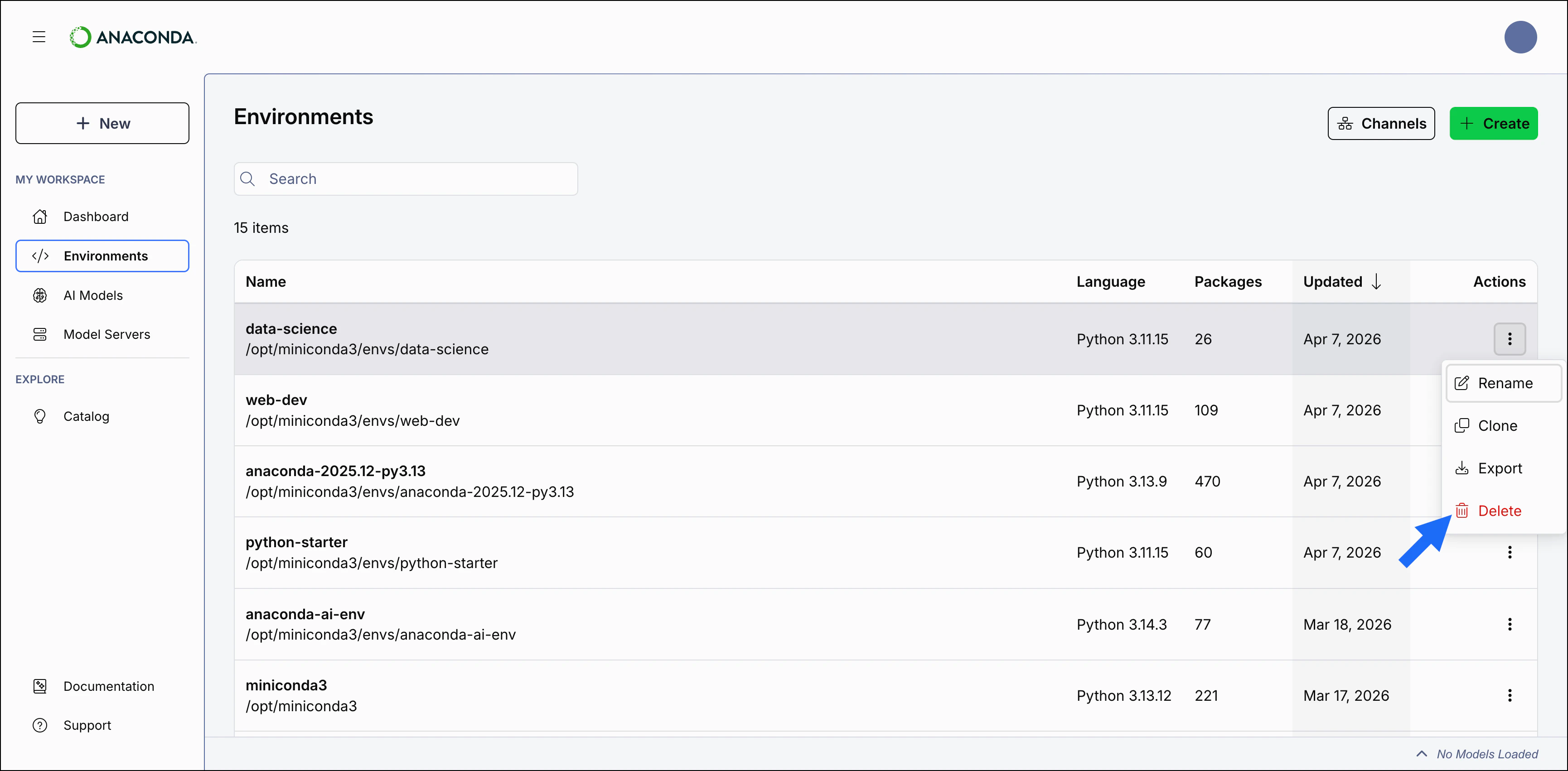This screenshot has width=1568, height=771.
Task: Open the hamburger navigation menu
Action: click(39, 37)
